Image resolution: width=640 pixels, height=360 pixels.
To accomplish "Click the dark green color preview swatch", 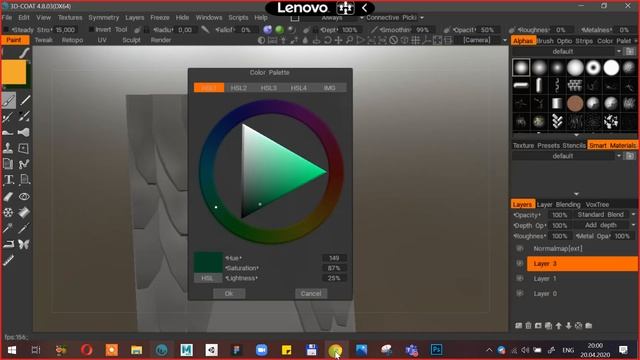I will [x=208, y=262].
